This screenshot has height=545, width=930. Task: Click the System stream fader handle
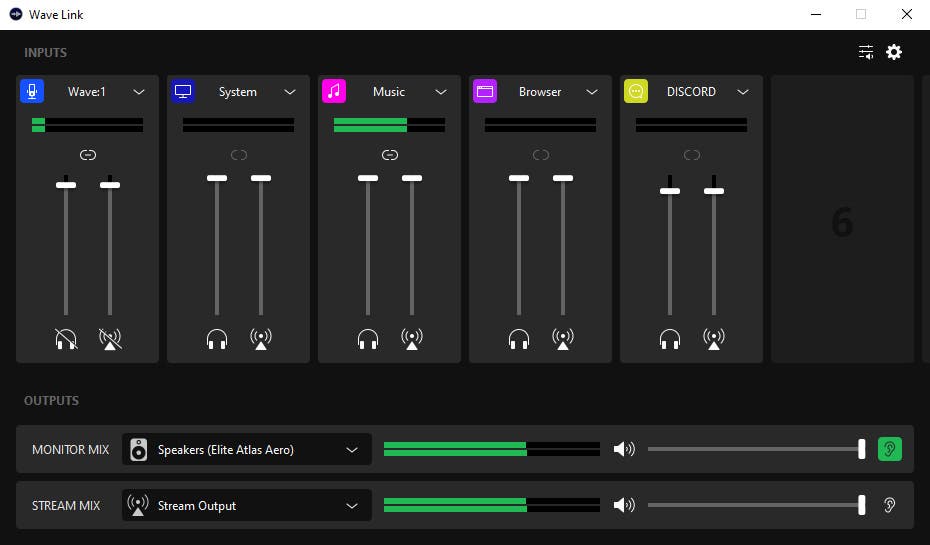(261, 178)
